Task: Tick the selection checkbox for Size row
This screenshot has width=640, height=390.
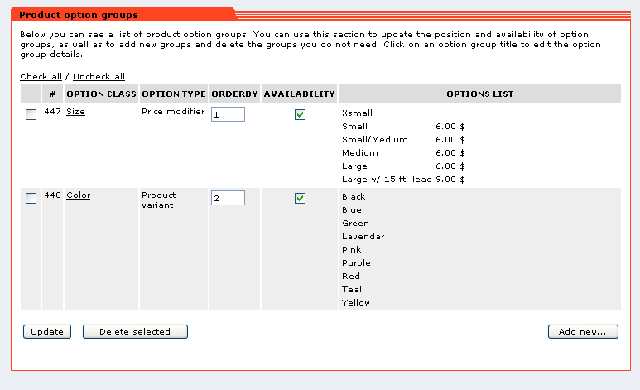Action: [x=31, y=114]
